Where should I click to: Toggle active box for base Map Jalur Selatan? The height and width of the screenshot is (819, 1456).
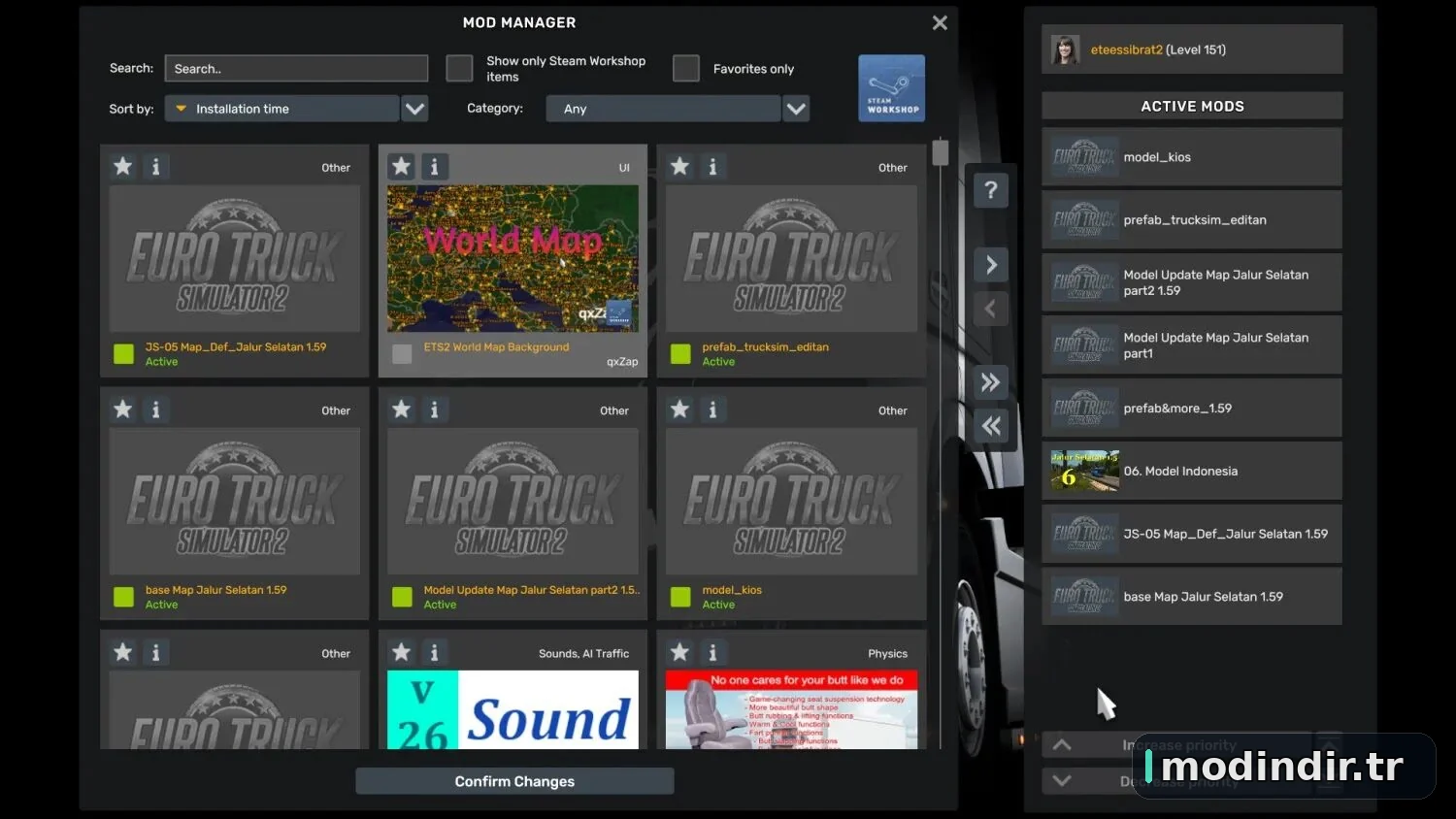click(x=123, y=597)
